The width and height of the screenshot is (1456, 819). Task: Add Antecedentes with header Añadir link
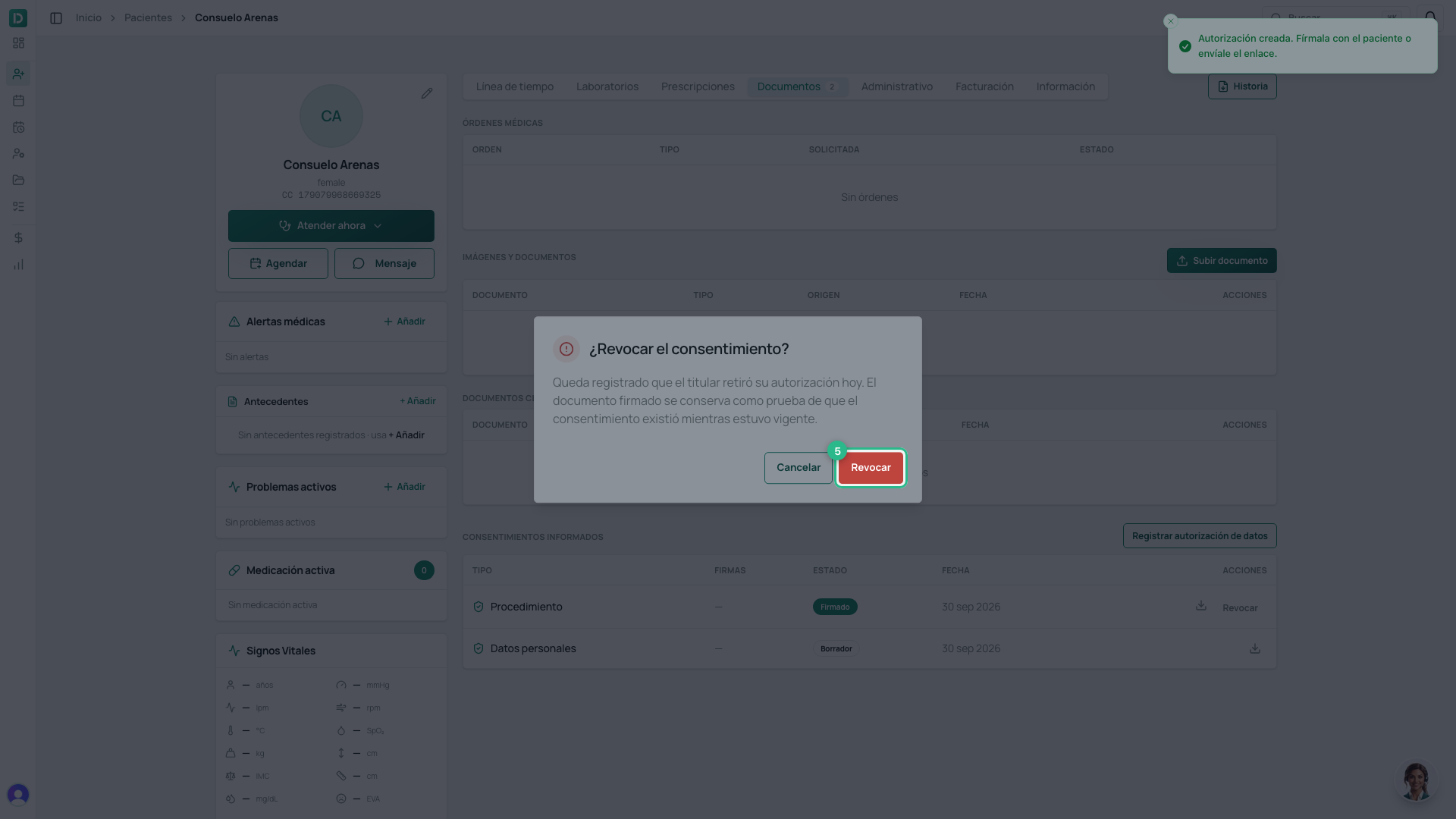pyautogui.click(x=418, y=401)
